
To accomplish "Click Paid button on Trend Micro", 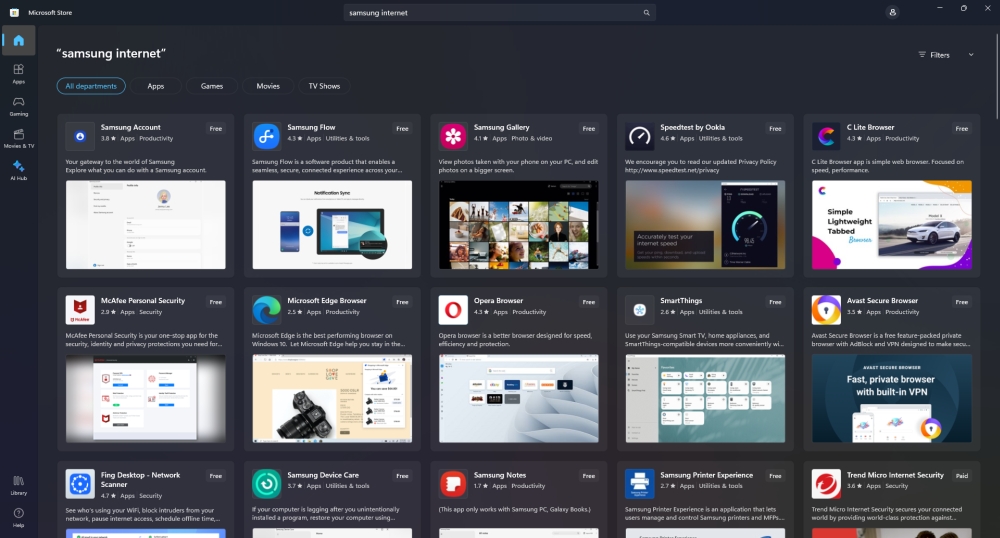I will (x=962, y=476).
